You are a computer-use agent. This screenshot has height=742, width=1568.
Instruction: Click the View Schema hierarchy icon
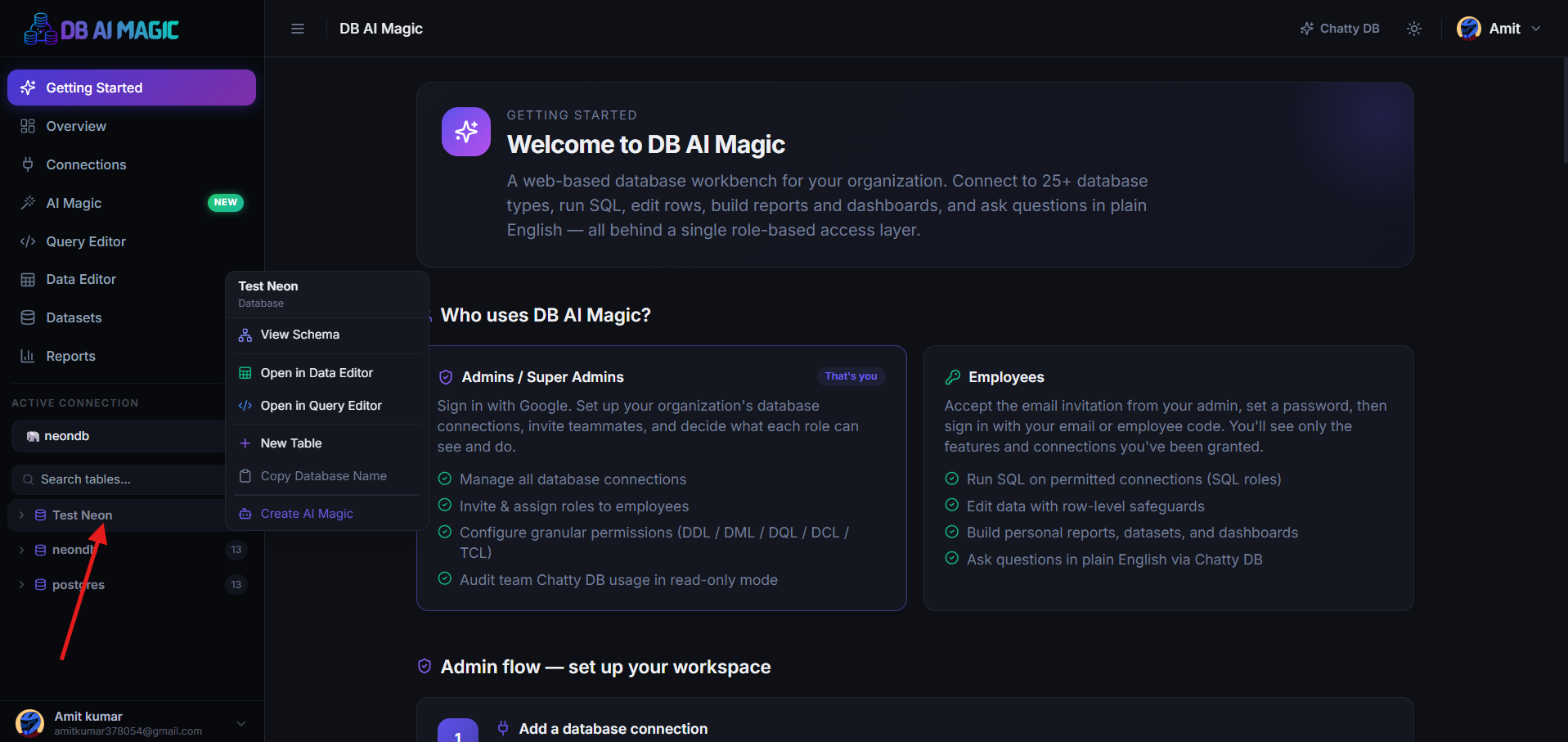click(245, 335)
